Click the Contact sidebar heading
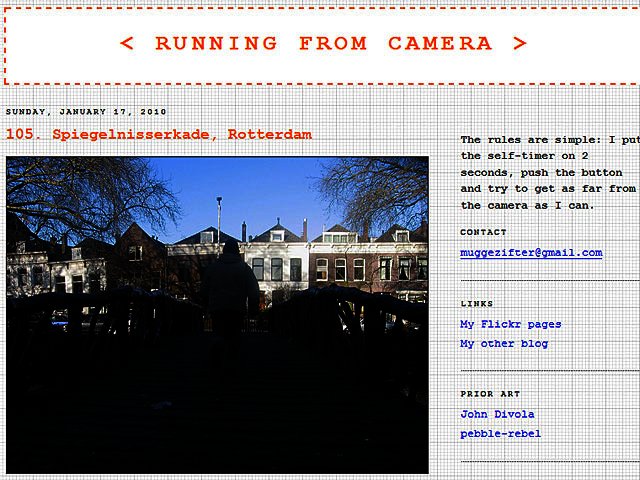Viewport: 640px width, 480px height. pyautogui.click(x=484, y=232)
